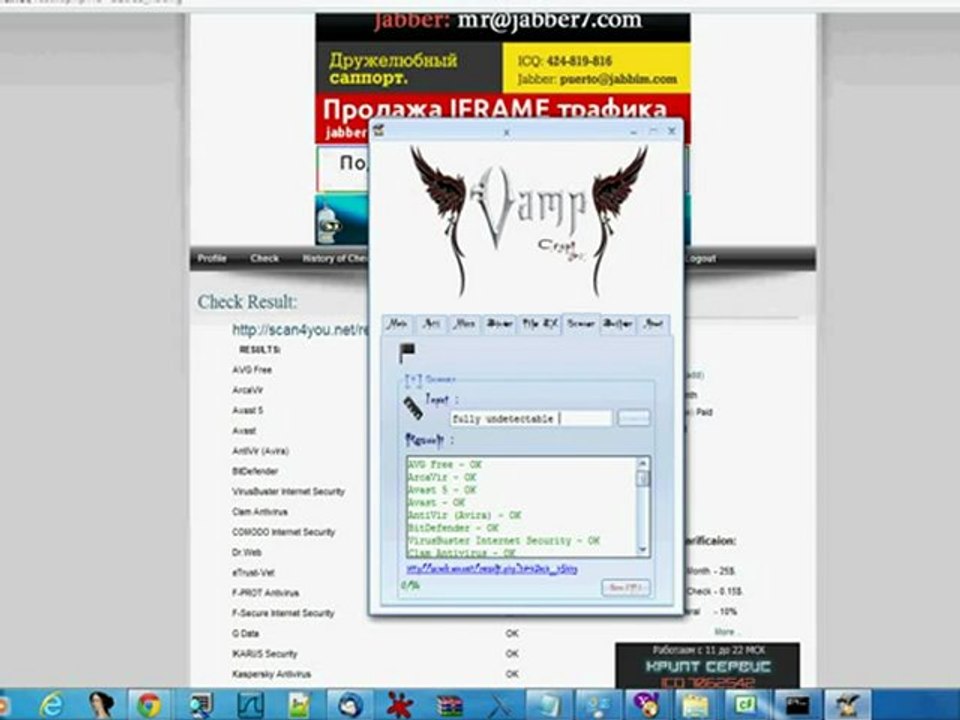Select the File EX tab
Image resolution: width=960 pixels, height=720 pixels.
540,323
